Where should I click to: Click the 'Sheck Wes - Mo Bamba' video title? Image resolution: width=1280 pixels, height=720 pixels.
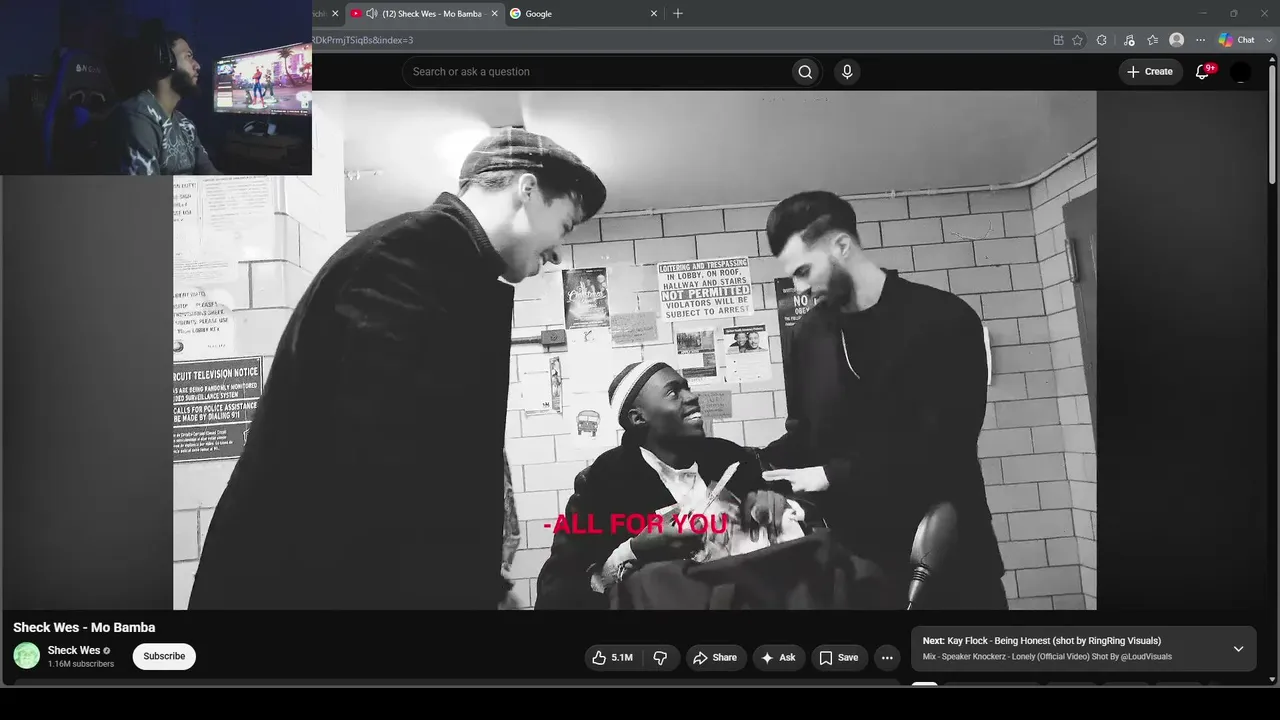pos(84,628)
